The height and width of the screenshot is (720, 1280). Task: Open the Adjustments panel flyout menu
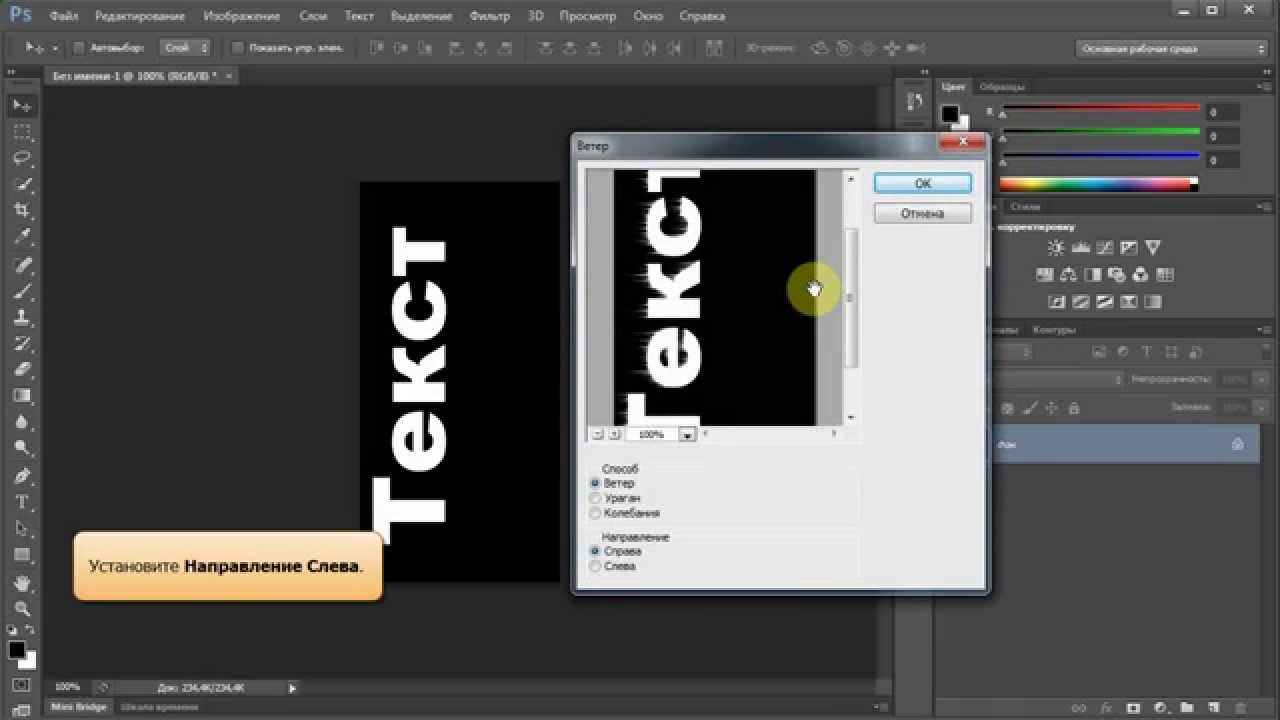(1265, 207)
